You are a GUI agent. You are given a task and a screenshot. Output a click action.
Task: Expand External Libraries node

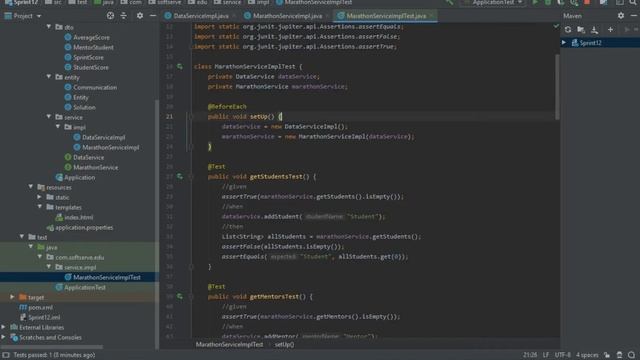pyautogui.click(x=4, y=327)
